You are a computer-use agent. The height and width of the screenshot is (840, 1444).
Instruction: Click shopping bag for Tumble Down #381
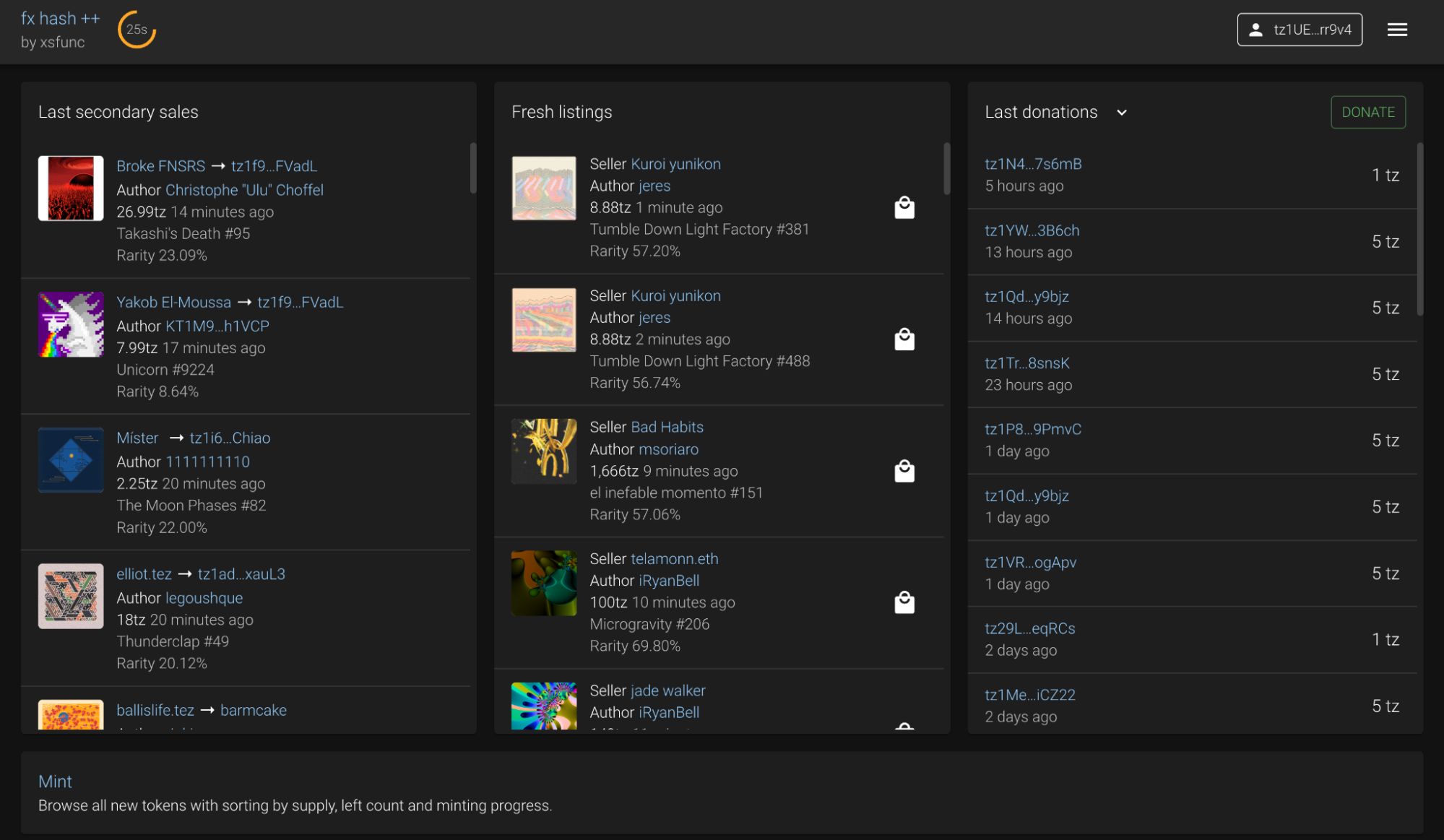[x=904, y=208]
